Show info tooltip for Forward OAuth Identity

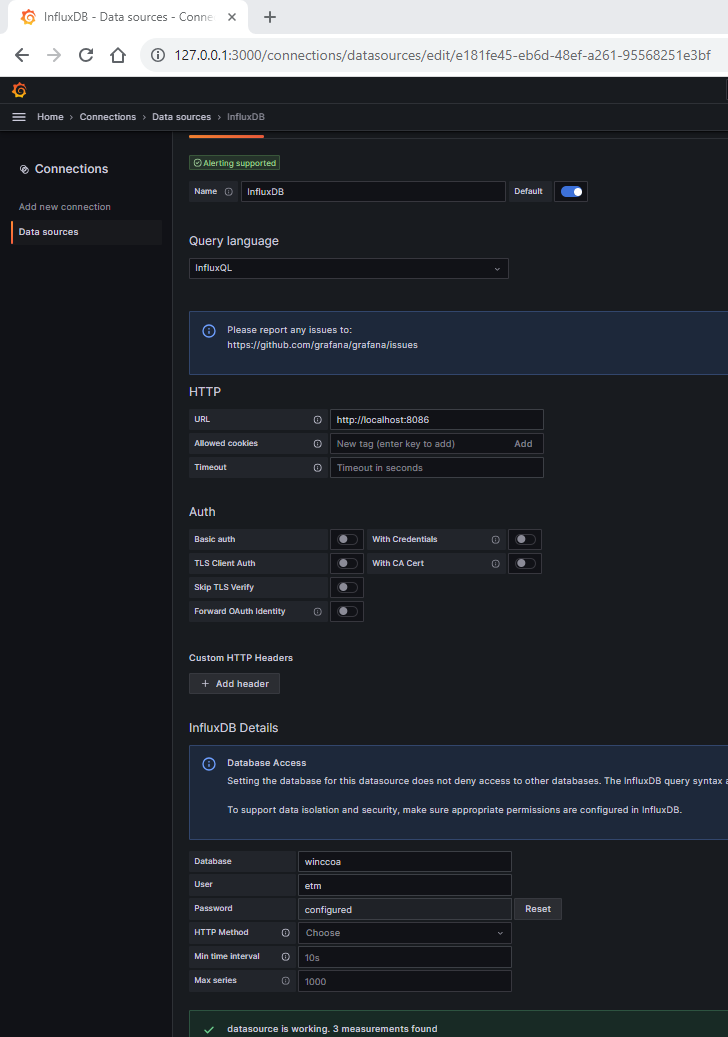click(317, 612)
